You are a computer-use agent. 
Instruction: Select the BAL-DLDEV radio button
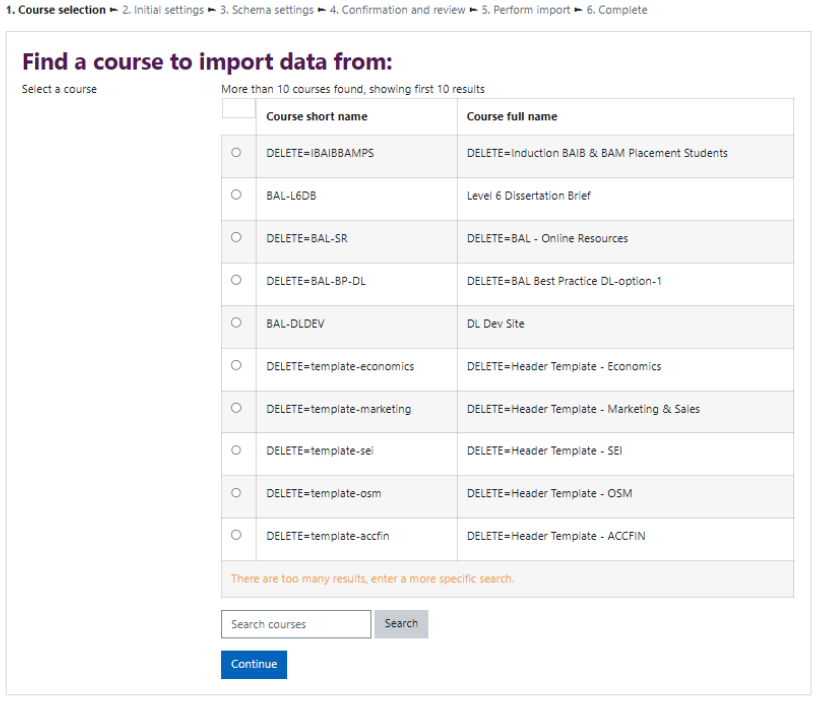point(236,322)
